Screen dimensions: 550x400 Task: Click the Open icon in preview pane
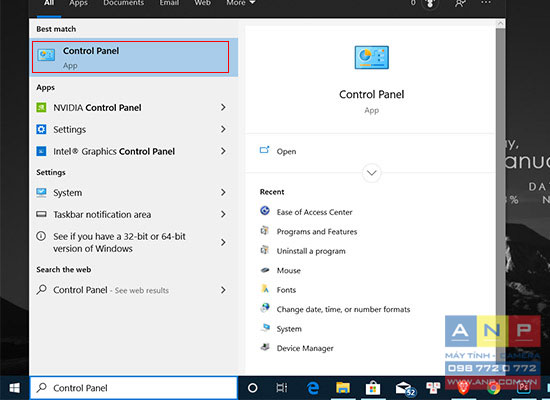[x=264, y=150]
